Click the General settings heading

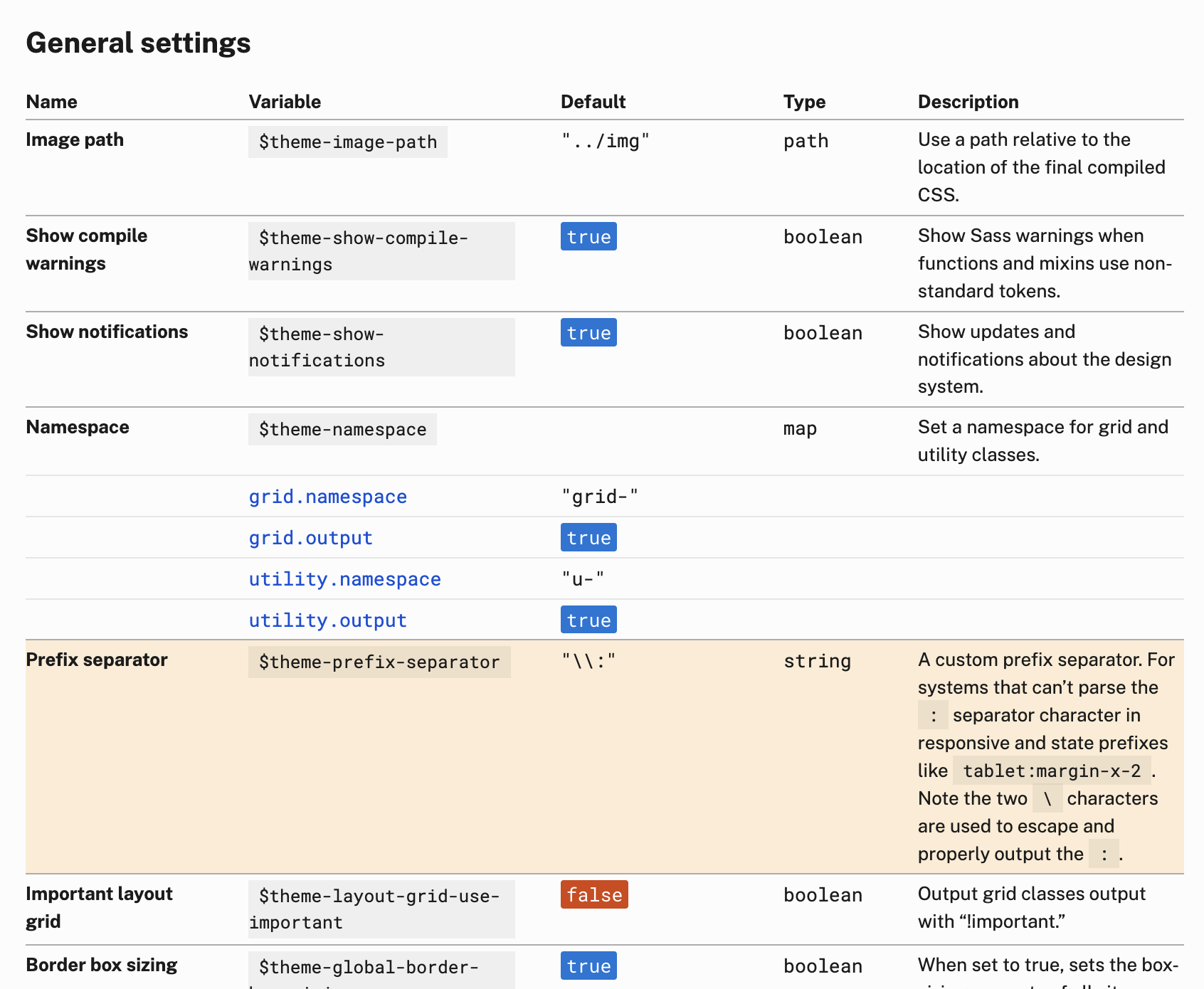[138, 43]
